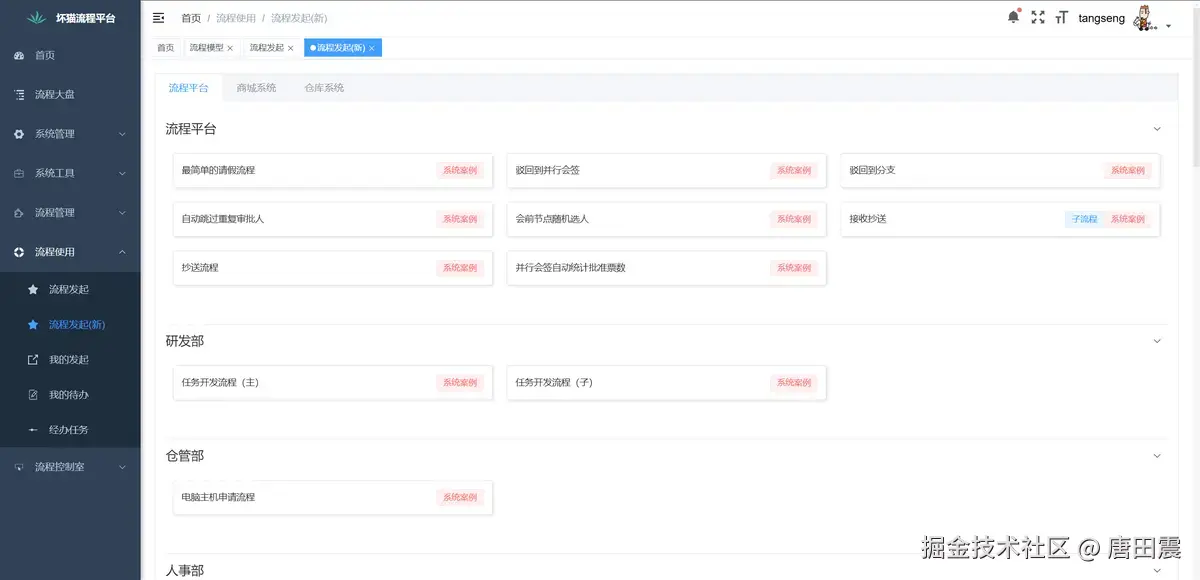Click the star icon beside 流程发起
The width and height of the screenshot is (1200, 580).
tap(33, 289)
